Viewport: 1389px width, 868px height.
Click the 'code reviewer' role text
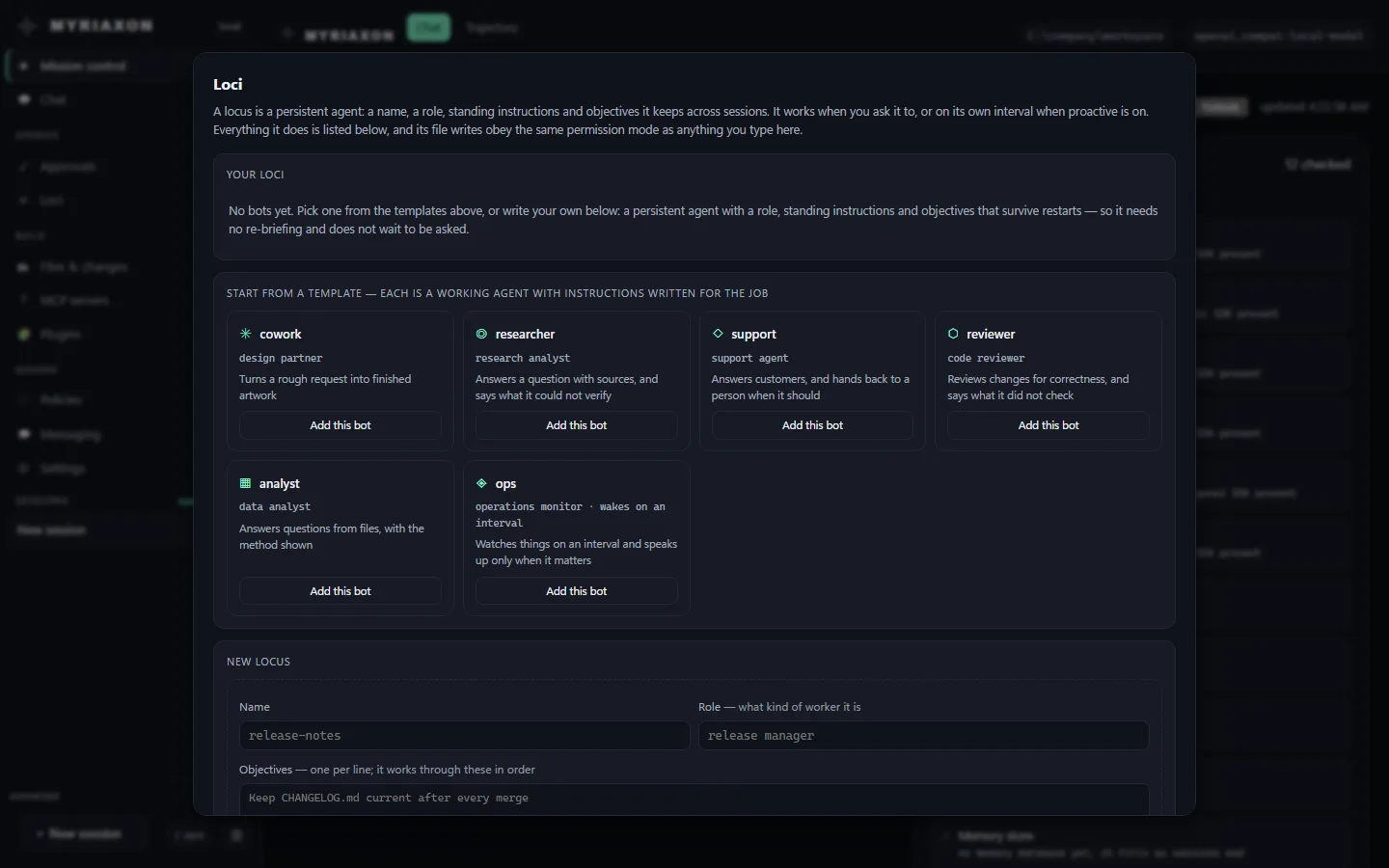[x=986, y=358]
